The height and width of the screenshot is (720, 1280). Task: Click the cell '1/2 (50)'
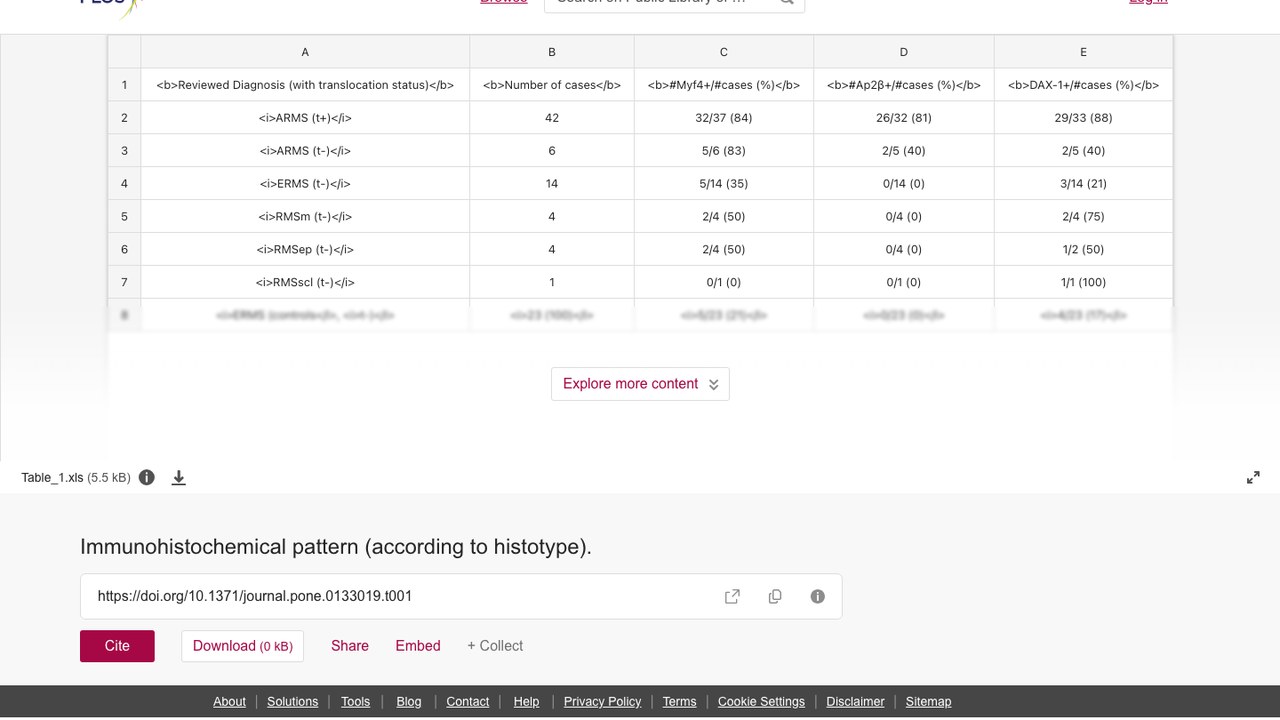tap(1083, 249)
